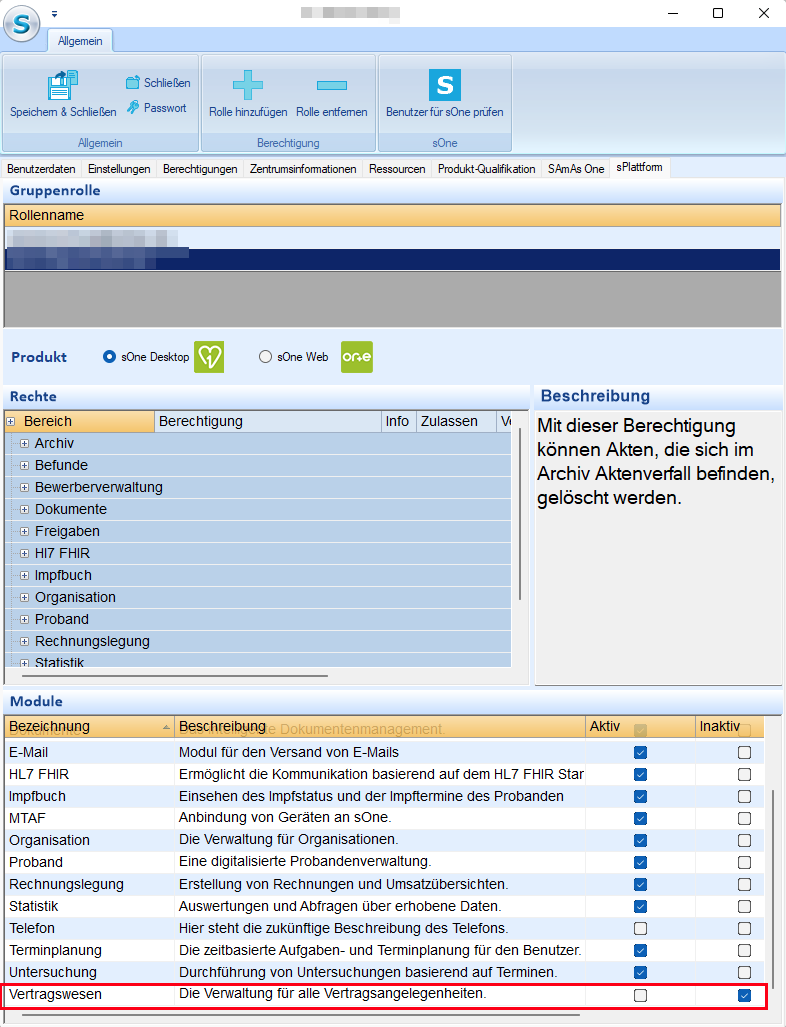Select the Rechnungslegung module name cell
786x1027 pixels.
(90, 885)
